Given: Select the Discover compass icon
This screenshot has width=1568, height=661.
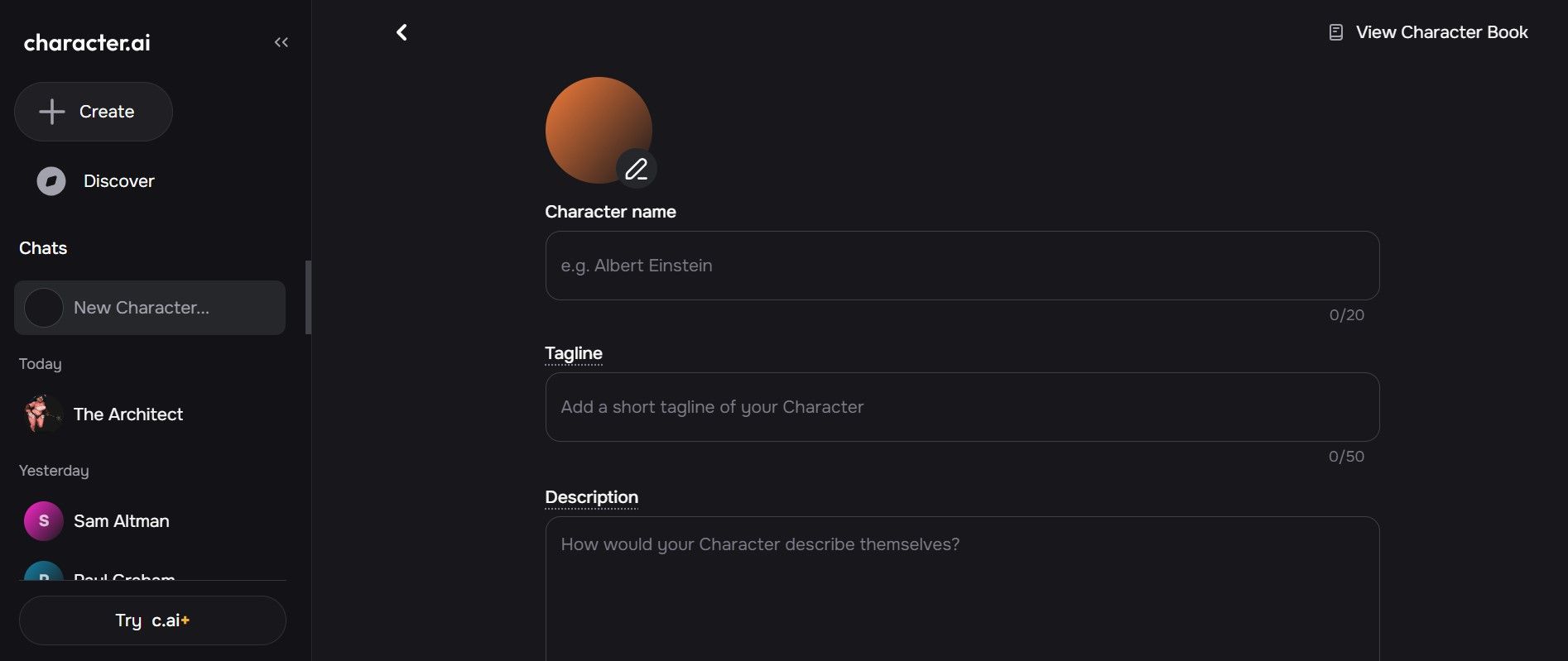Looking at the screenshot, I should pos(51,180).
